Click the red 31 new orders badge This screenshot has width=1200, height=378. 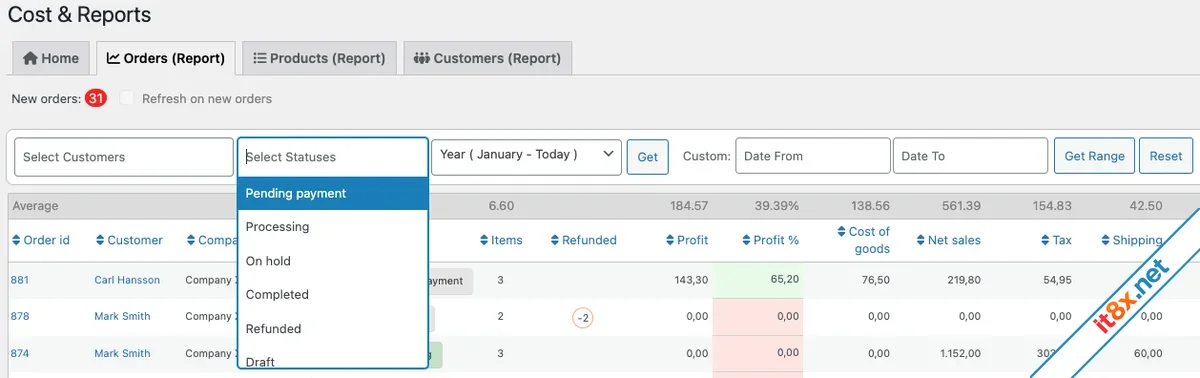pyautogui.click(x=96, y=99)
